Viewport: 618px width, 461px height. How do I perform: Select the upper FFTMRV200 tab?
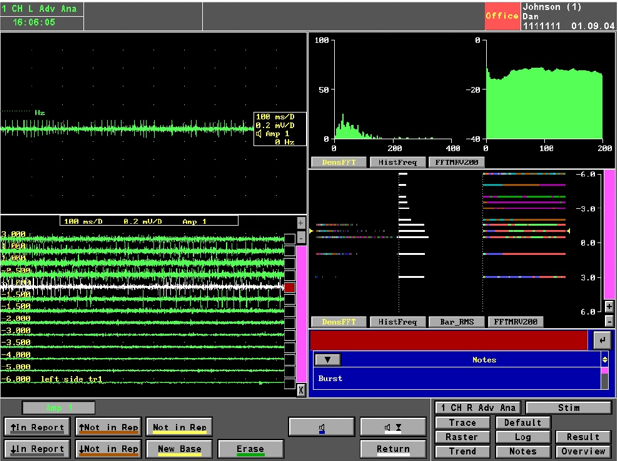coord(456,162)
